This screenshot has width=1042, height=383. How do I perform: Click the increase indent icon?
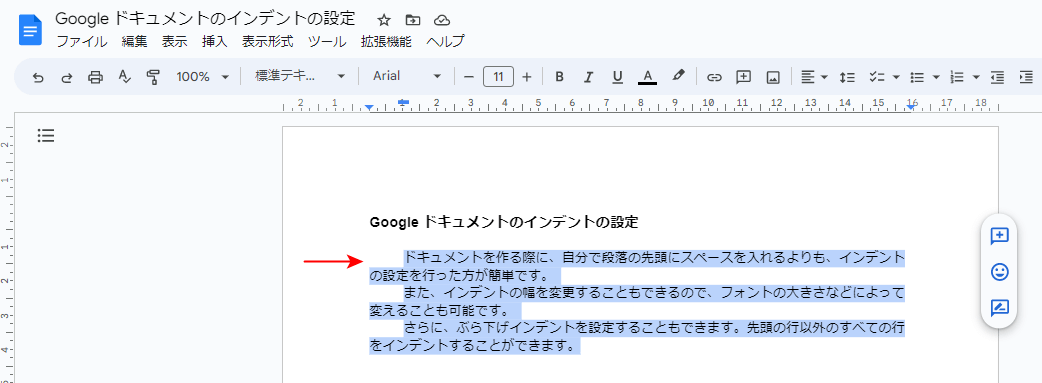point(1026,77)
